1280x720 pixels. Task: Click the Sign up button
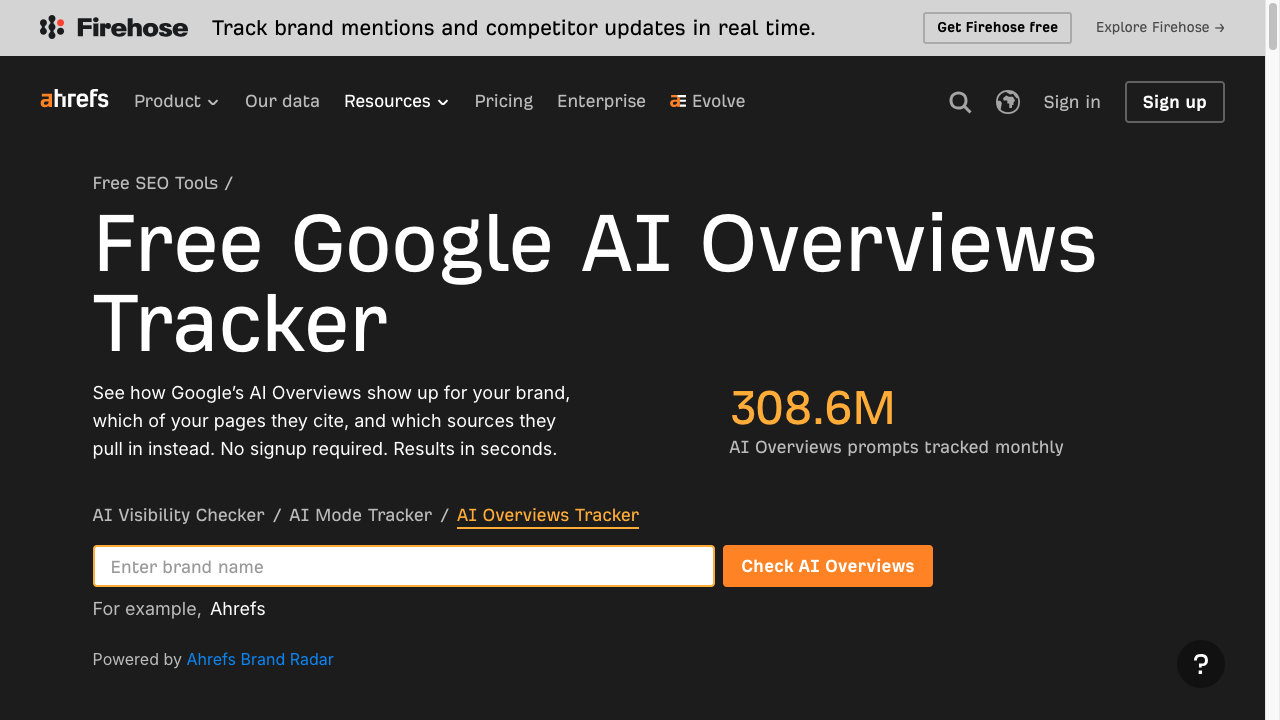click(1175, 102)
